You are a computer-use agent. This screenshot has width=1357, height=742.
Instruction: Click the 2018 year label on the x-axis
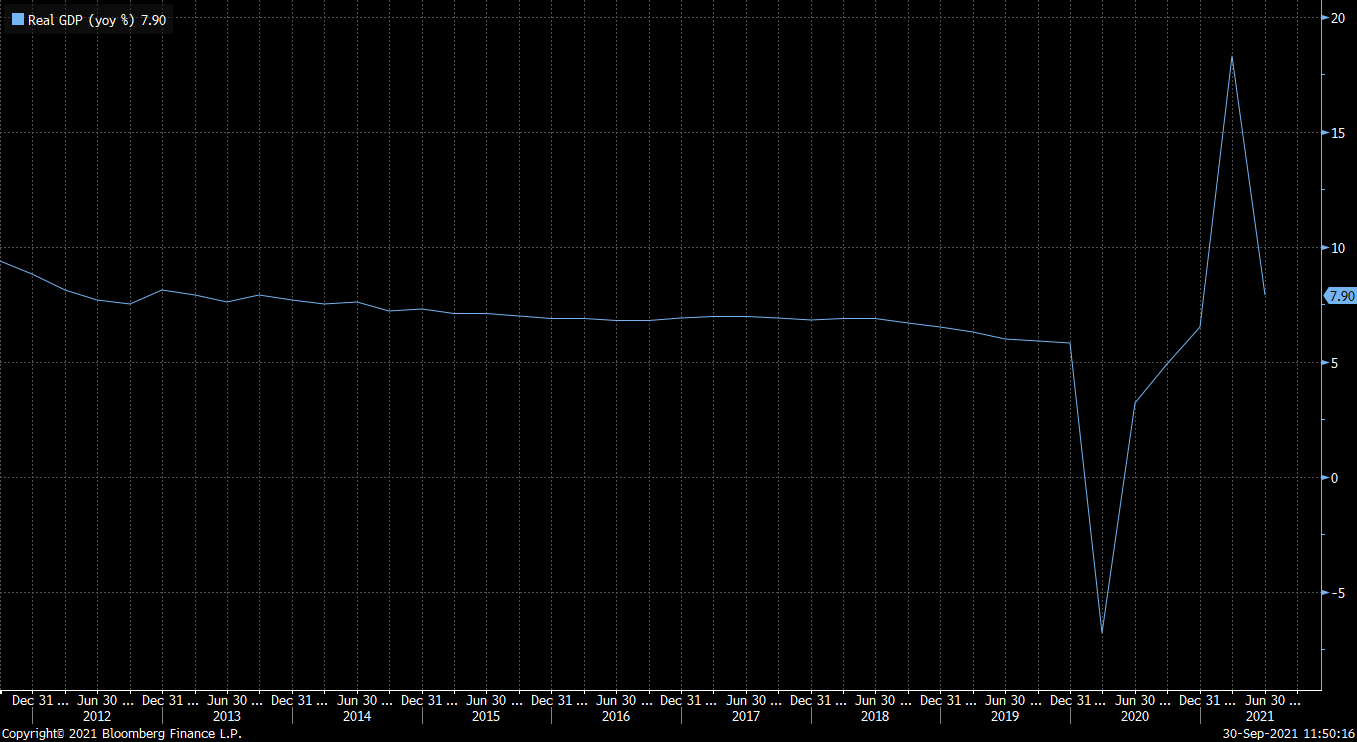[875, 717]
